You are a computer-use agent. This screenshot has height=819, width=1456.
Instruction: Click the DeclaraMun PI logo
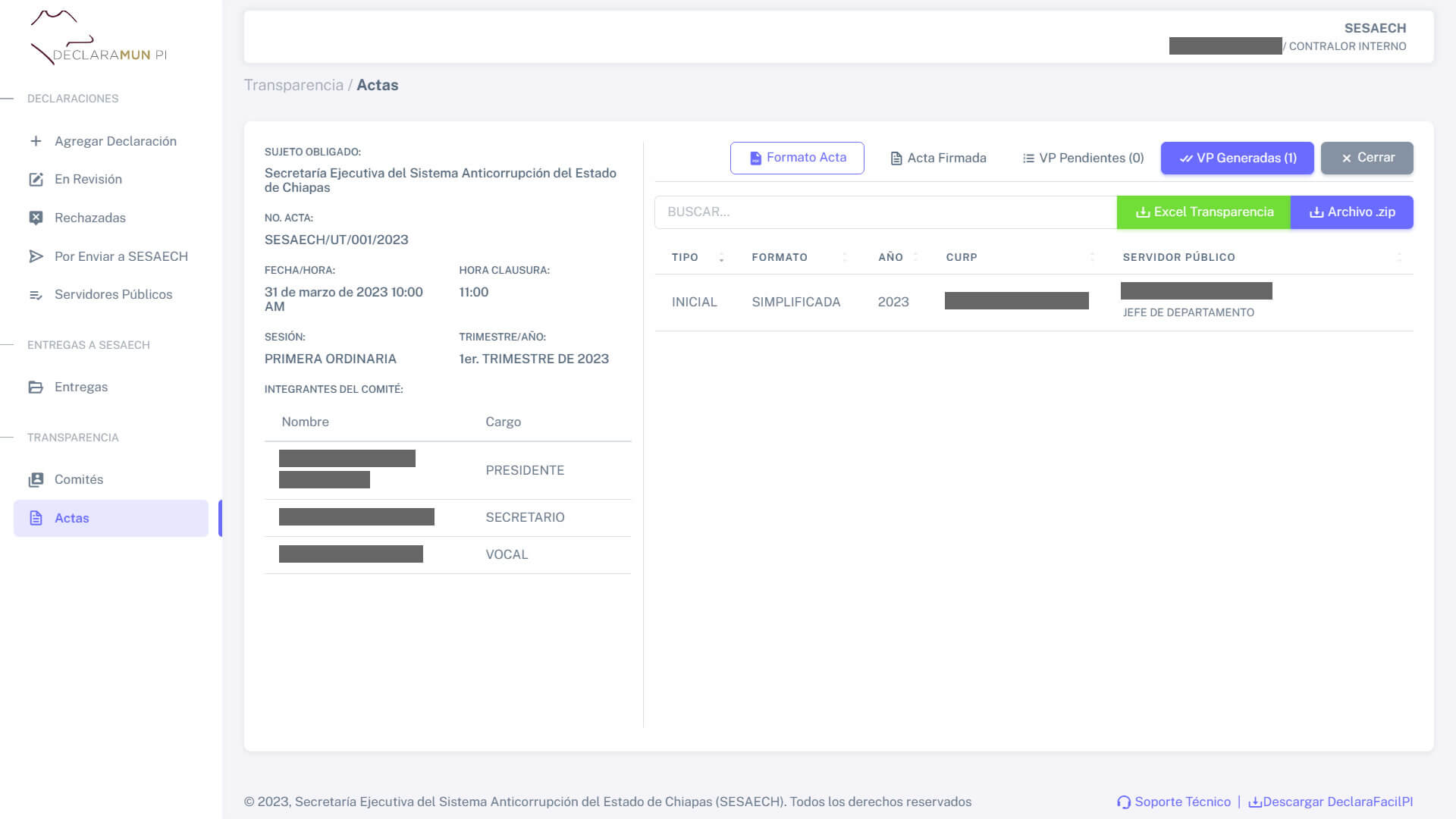coord(99,38)
